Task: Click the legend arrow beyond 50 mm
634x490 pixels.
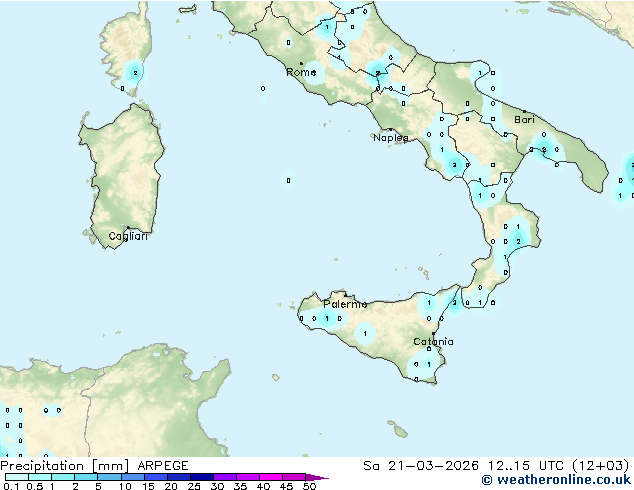Action: point(317,477)
